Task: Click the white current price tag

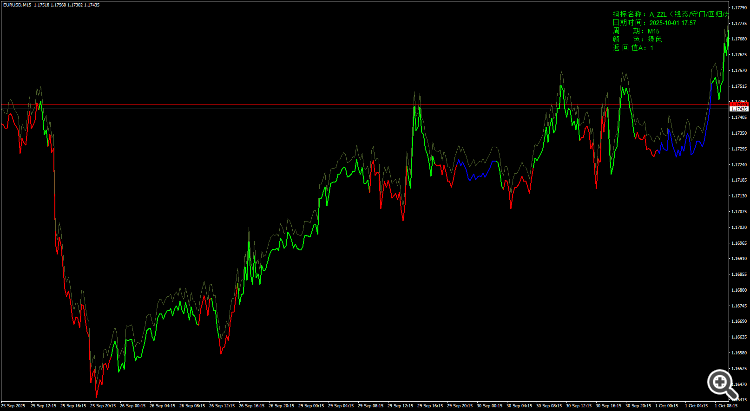Action: [739, 109]
